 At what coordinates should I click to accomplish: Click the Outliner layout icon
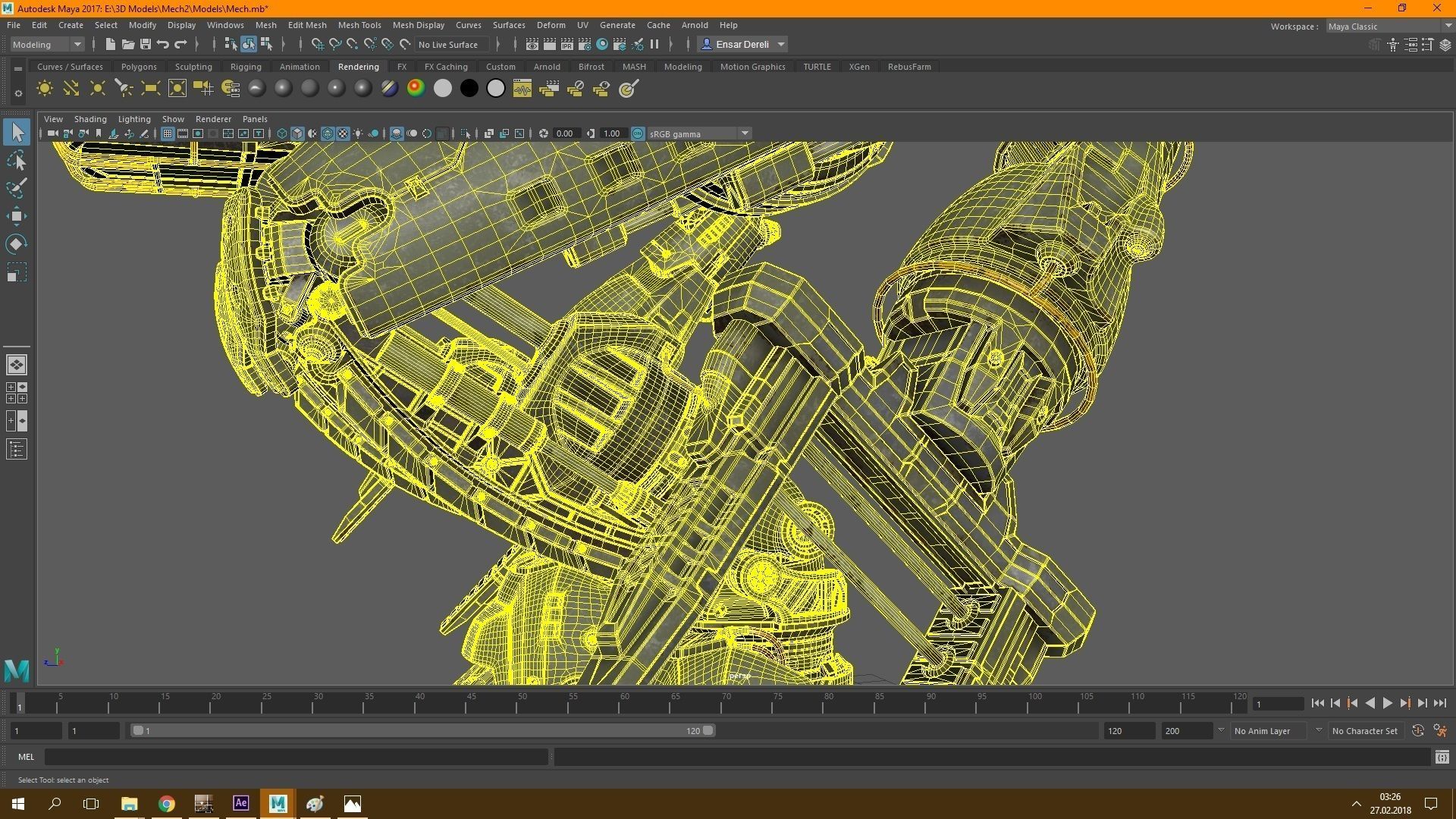click(17, 450)
